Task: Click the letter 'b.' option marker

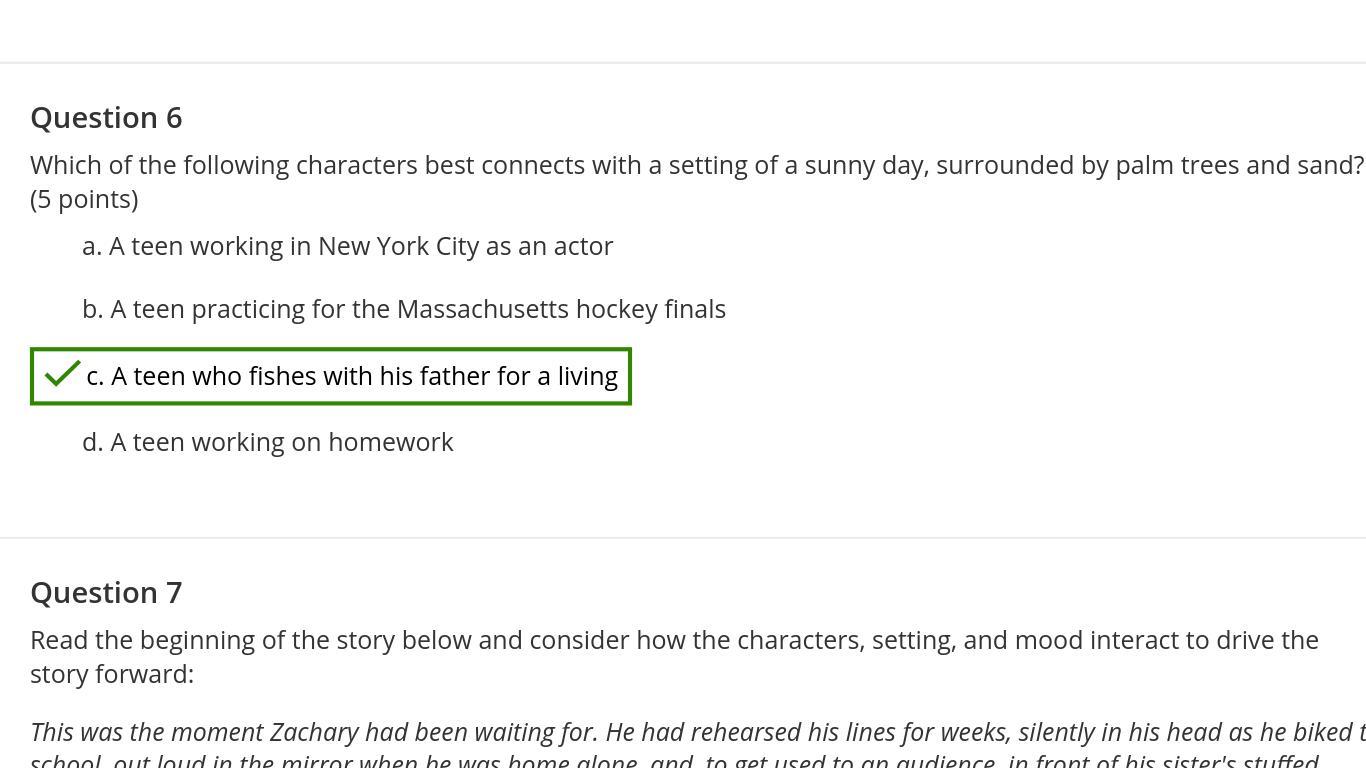Action: click(93, 309)
